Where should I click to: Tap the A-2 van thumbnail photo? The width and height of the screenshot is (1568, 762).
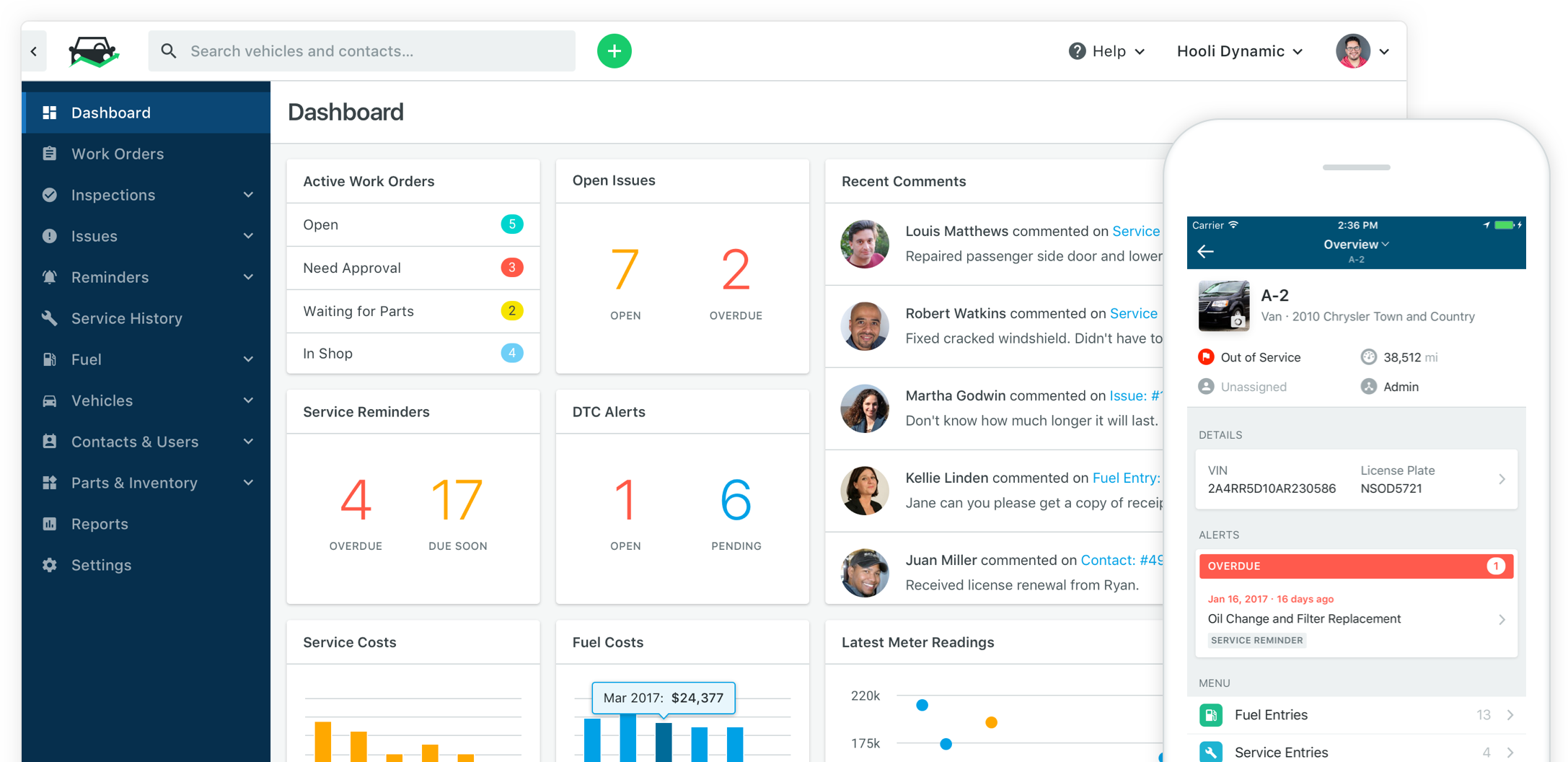[1224, 305]
